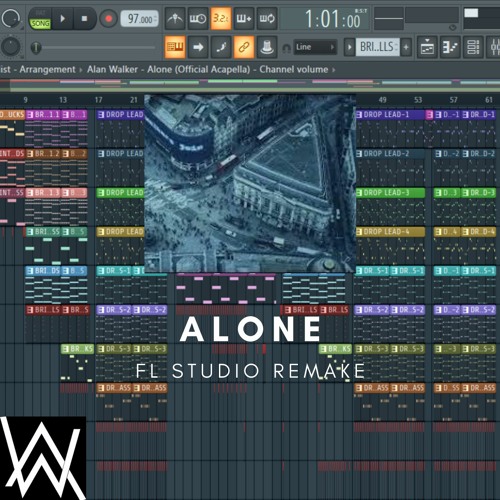
Task: Click the BRI..LLS pattern name field
Action: (377, 47)
